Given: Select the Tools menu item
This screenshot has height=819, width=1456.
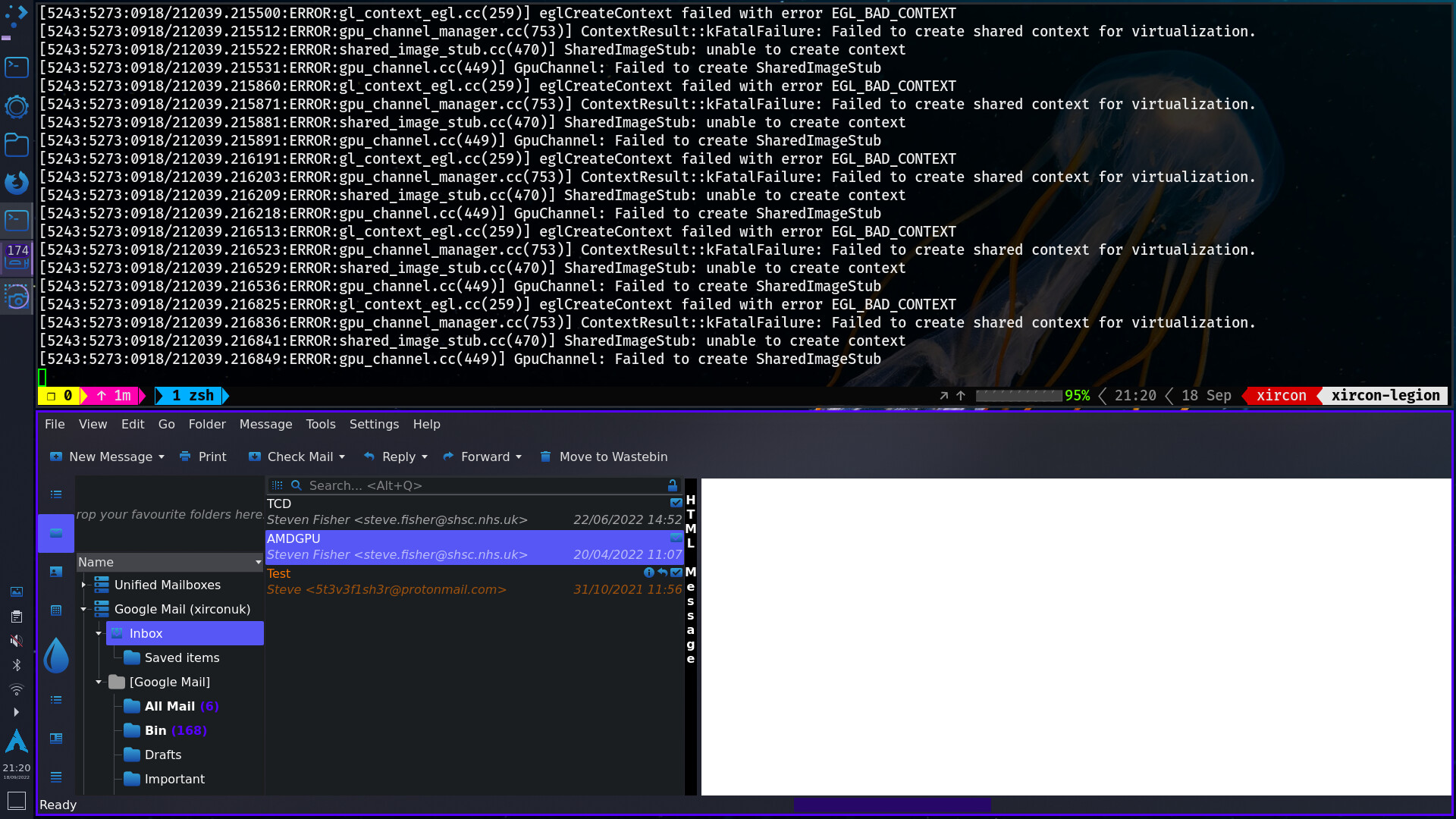Looking at the screenshot, I should (x=320, y=423).
